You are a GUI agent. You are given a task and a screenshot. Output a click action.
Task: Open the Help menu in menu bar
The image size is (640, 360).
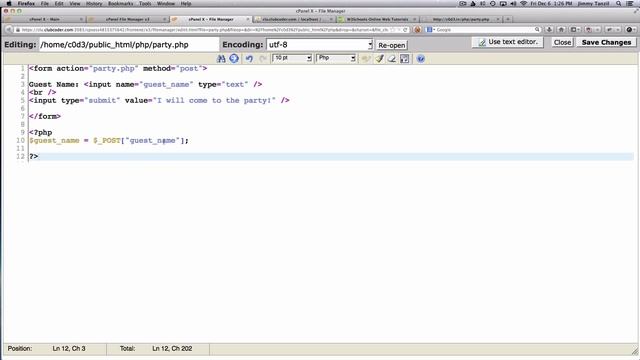click(186, 4)
